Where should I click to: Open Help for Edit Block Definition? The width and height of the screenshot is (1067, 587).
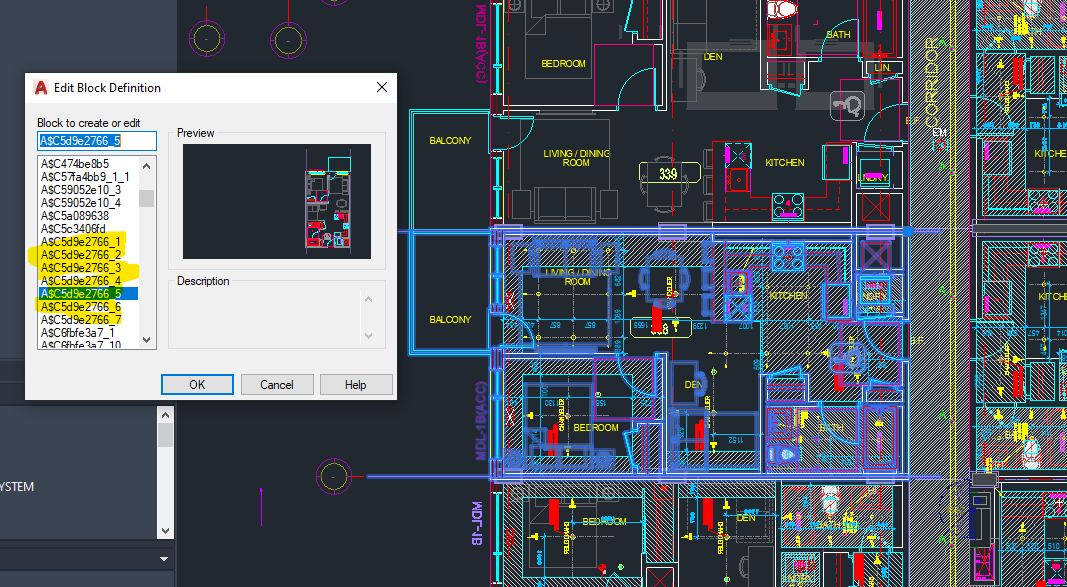[355, 384]
